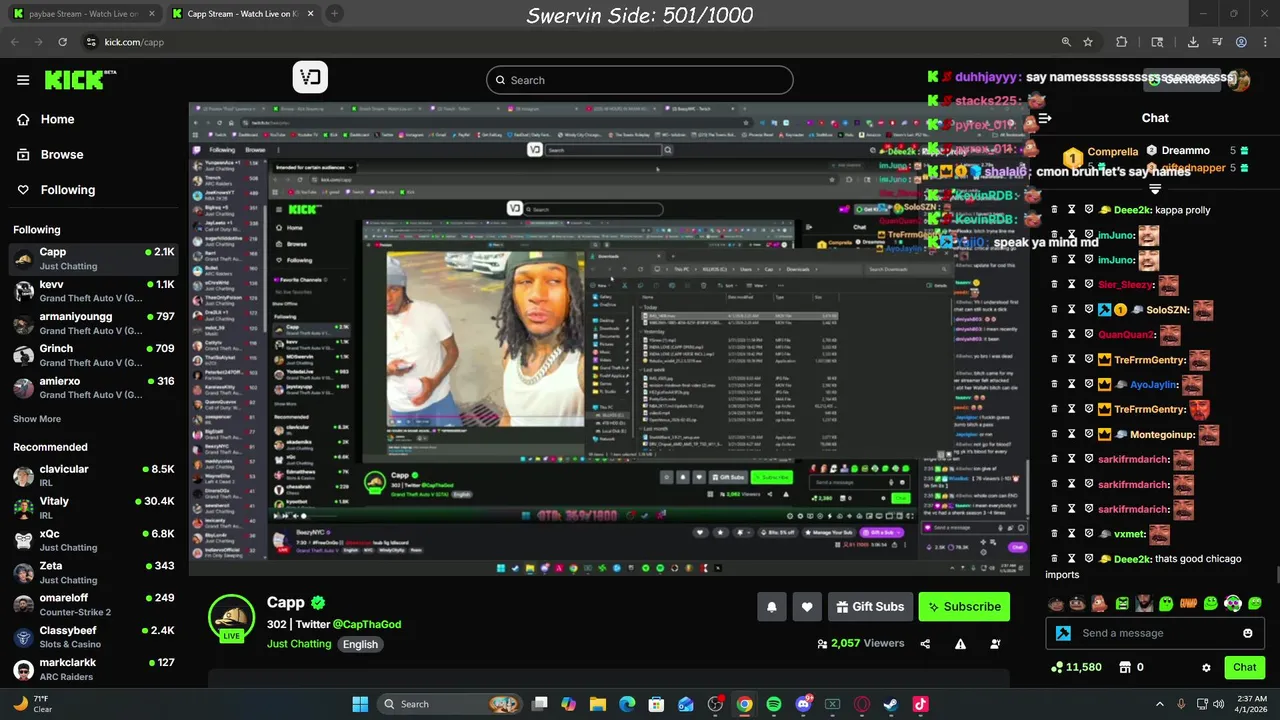This screenshot has height=720, width=1280.
Task: Click the share icon near viewers
Action: coord(925,644)
